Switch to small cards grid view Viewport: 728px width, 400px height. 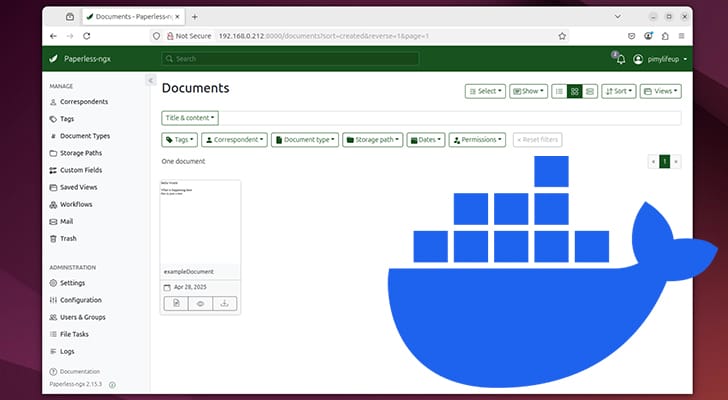pos(574,91)
